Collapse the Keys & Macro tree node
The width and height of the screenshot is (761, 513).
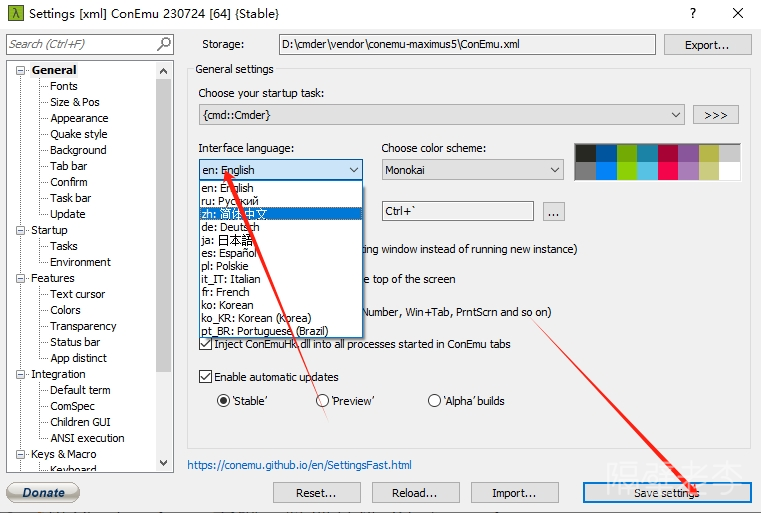(x=20, y=454)
